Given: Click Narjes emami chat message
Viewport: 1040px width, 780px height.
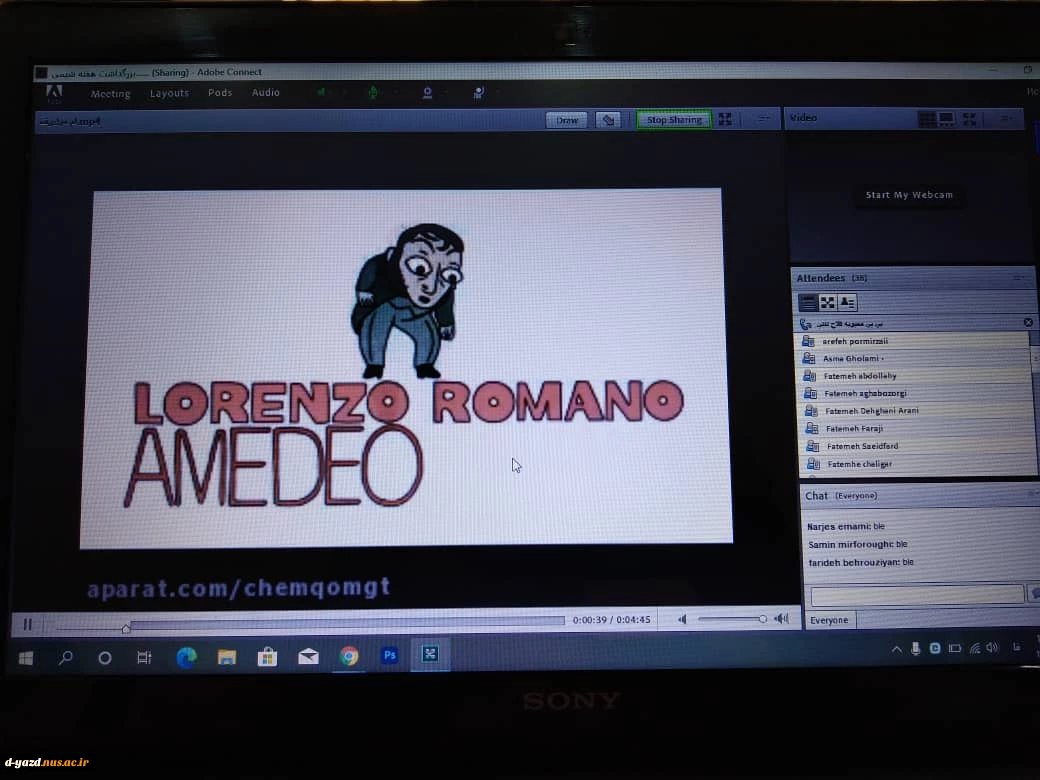Looking at the screenshot, I should point(846,526).
